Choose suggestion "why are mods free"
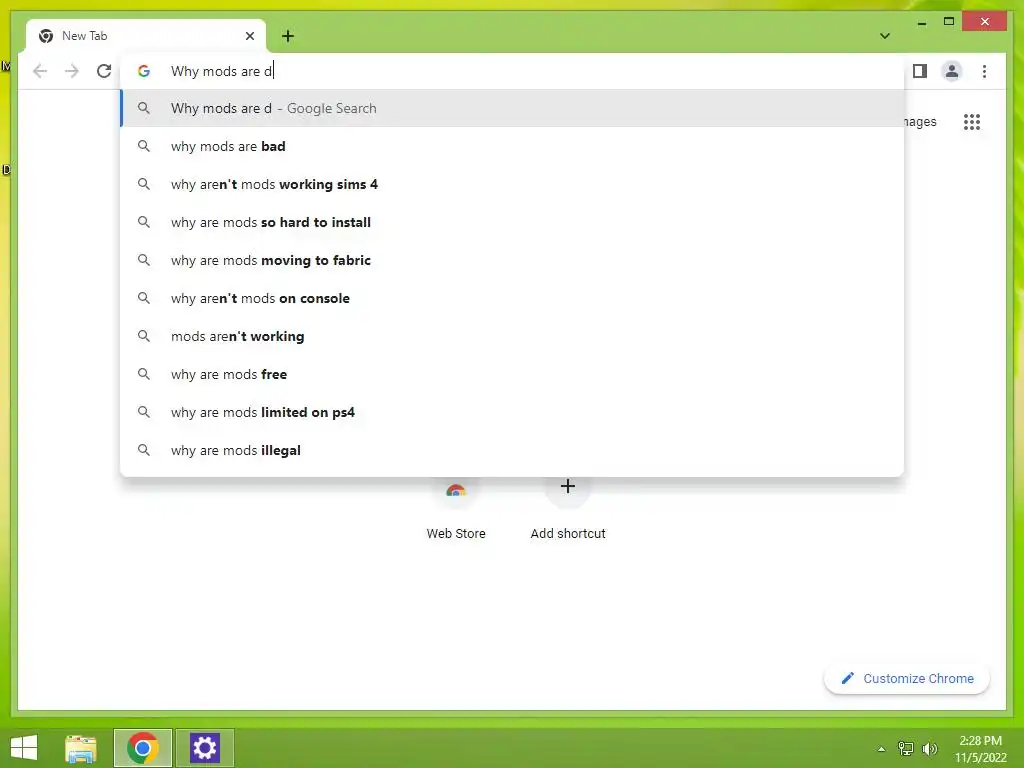This screenshot has width=1024, height=768. pos(512,374)
